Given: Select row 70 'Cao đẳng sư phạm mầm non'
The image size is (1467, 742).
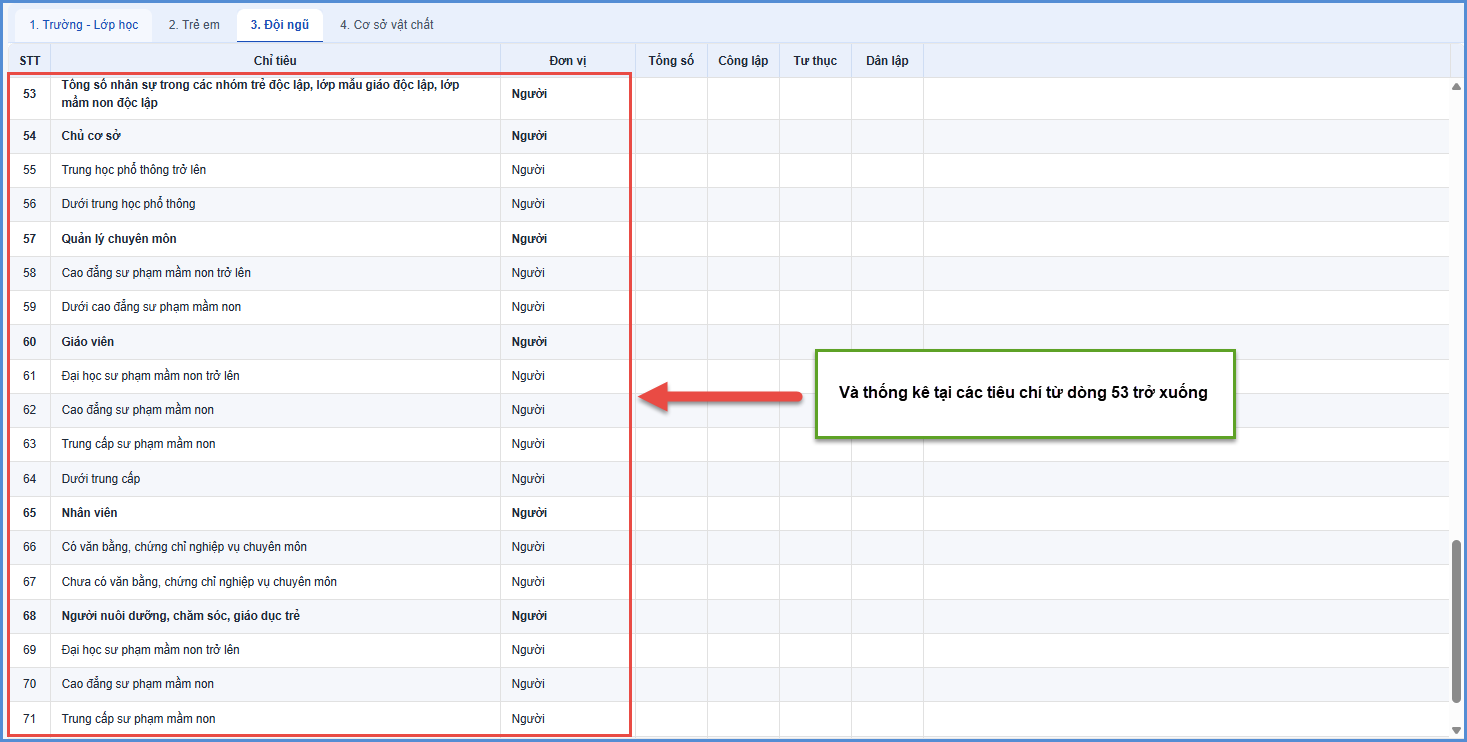Looking at the screenshot, I should (x=729, y=684).
